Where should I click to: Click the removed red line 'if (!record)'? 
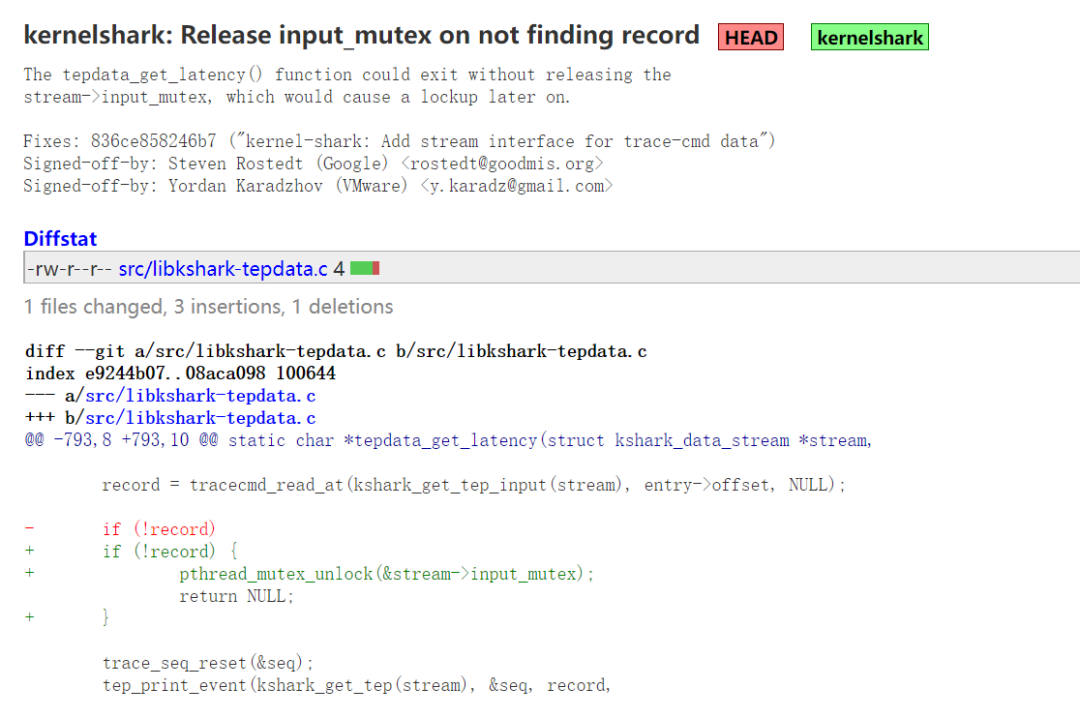click(121, 529)
